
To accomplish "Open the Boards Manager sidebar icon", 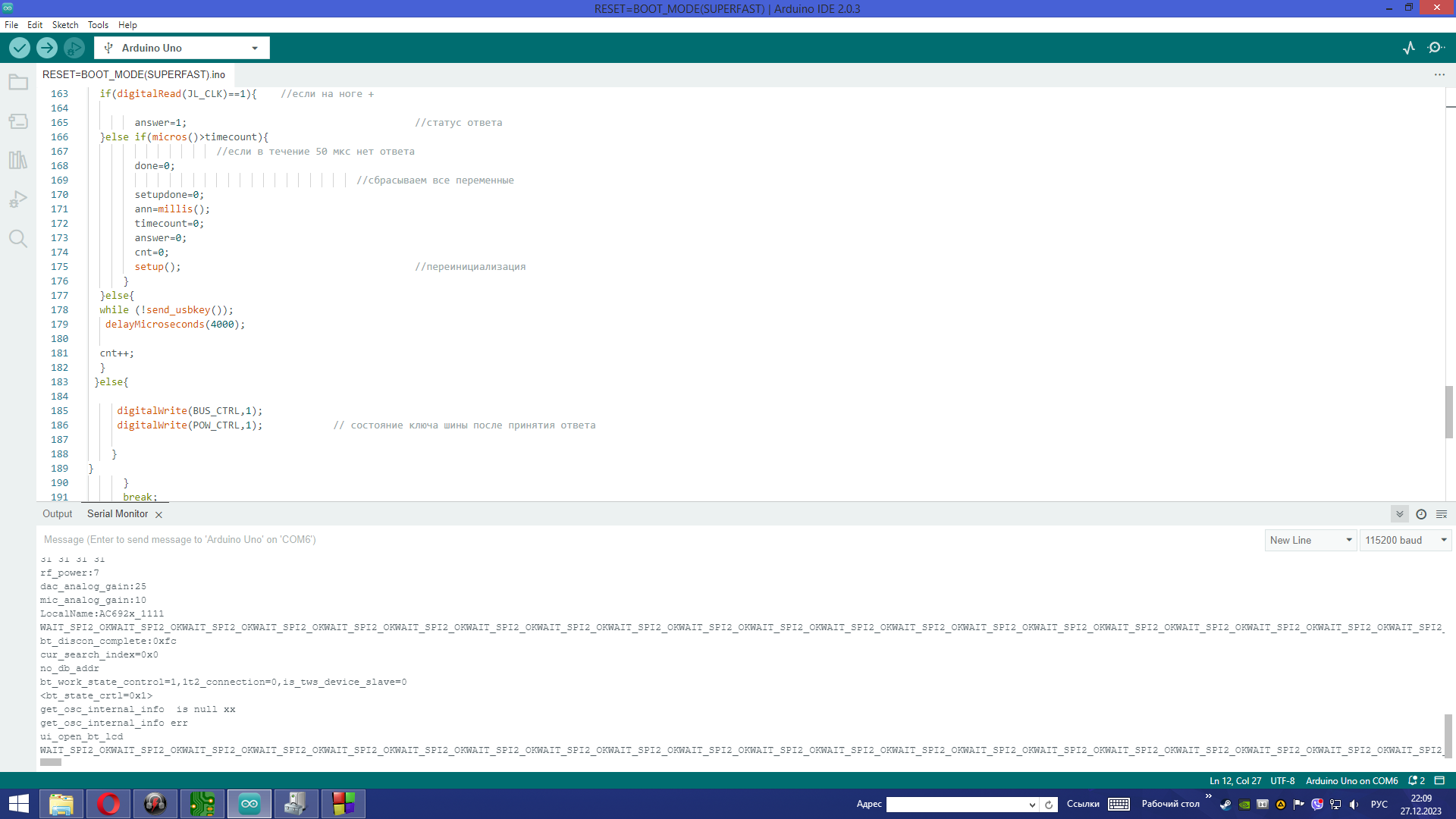I will click(x=18, y=121).
